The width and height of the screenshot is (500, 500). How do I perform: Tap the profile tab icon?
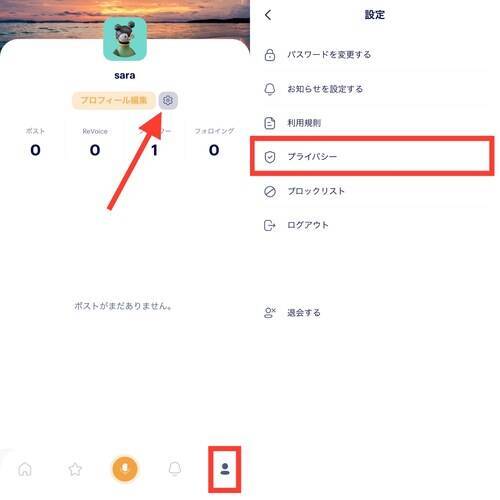click(225, 469)
